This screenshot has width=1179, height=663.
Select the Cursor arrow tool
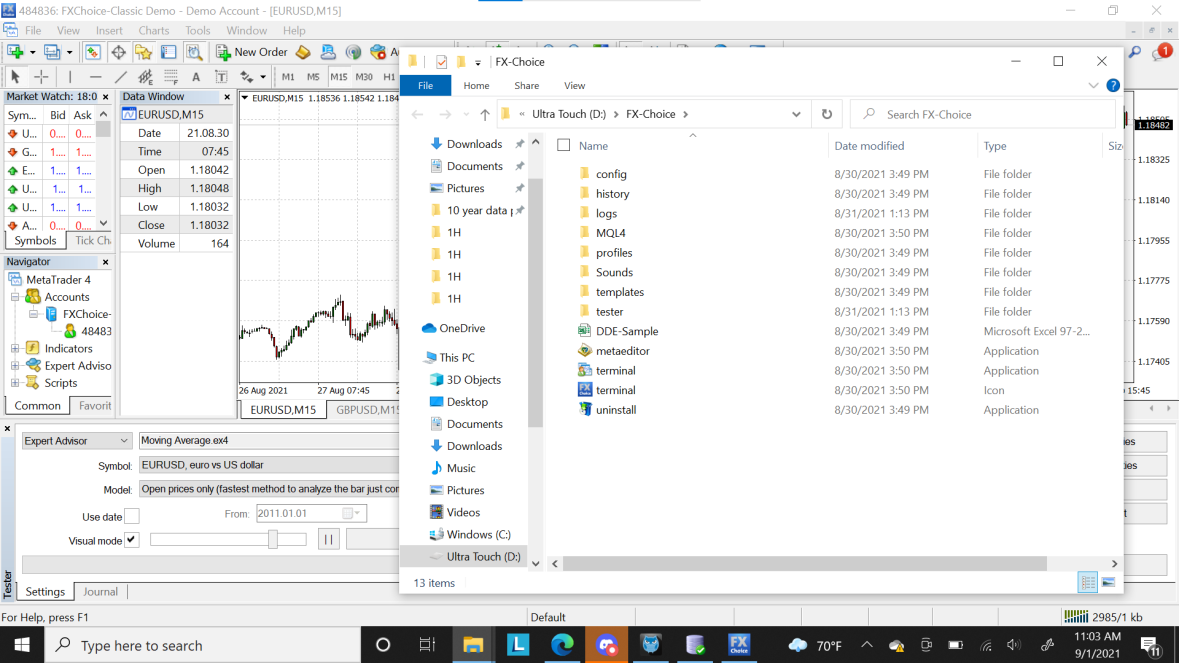(15, 77)
